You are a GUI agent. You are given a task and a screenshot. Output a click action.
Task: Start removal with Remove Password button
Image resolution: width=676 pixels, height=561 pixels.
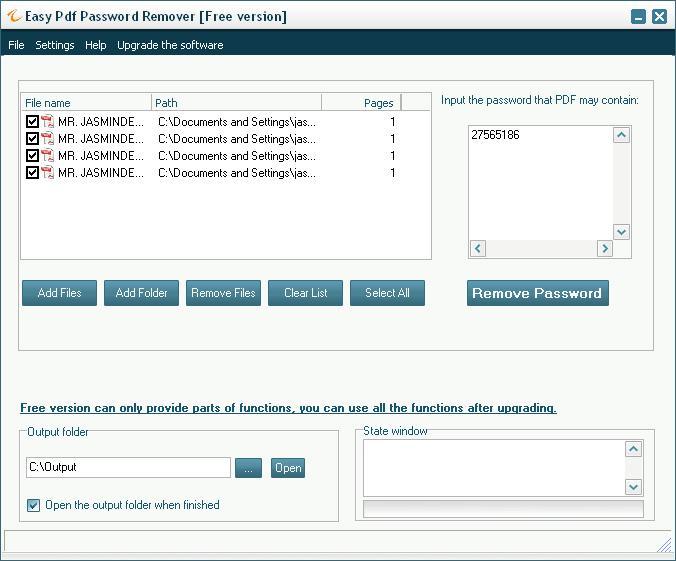coord(538,293)
